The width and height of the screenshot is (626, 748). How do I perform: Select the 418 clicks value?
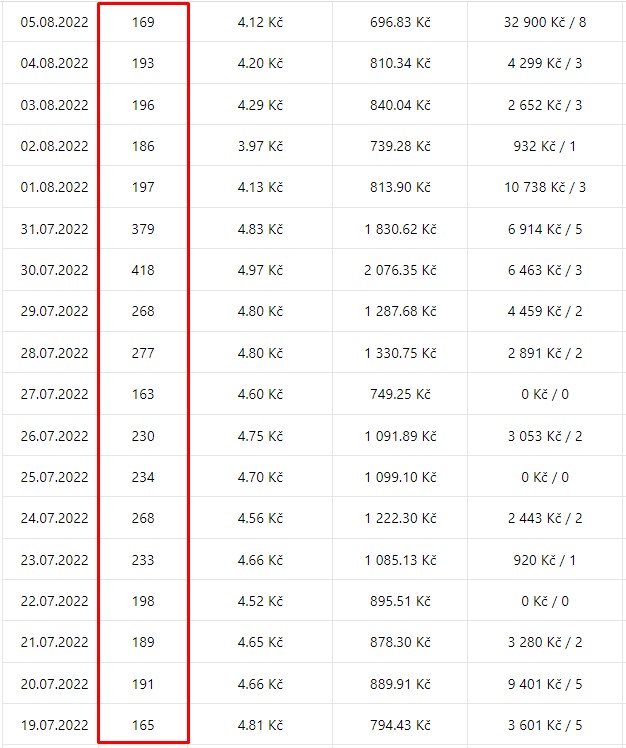tap(143, 270)
